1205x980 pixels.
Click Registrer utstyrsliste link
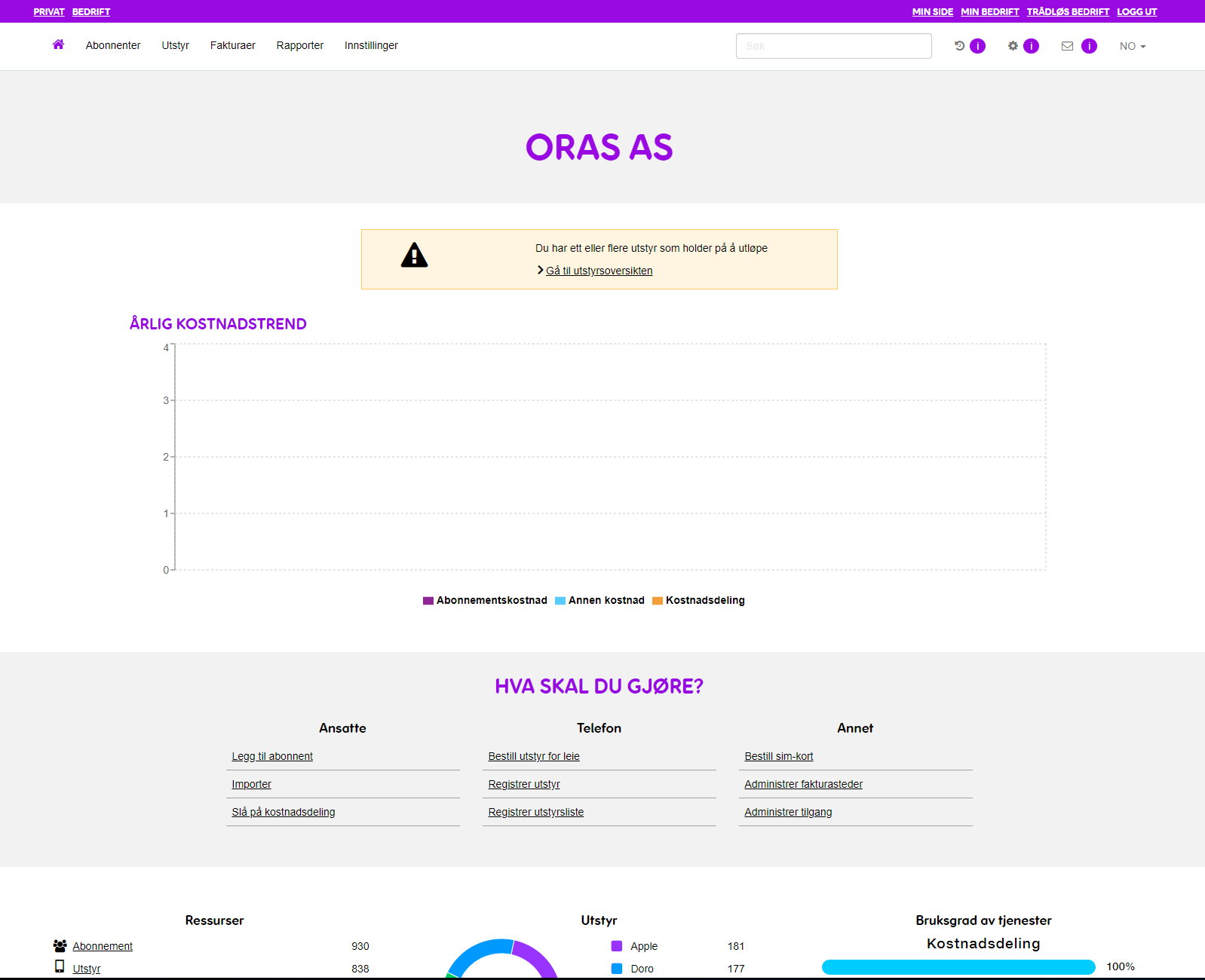pos(536,812)
